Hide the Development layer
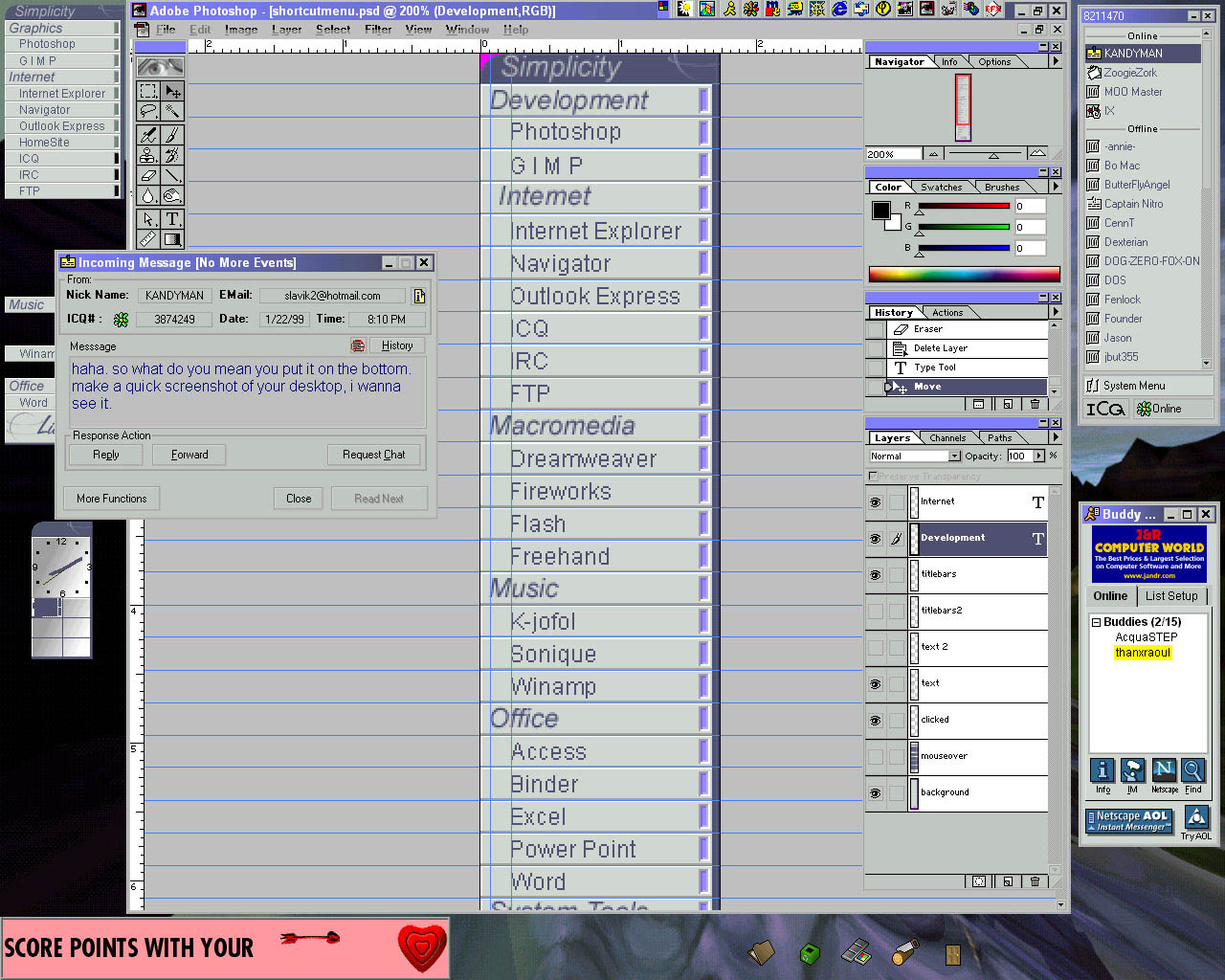 [875, 539]
